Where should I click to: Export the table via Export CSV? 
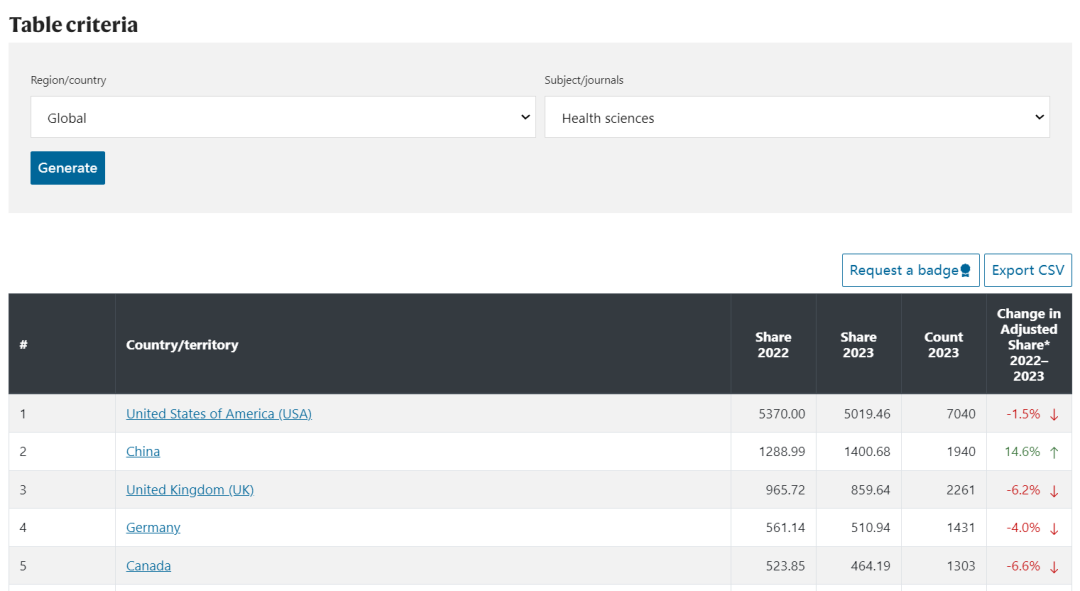1027,270
